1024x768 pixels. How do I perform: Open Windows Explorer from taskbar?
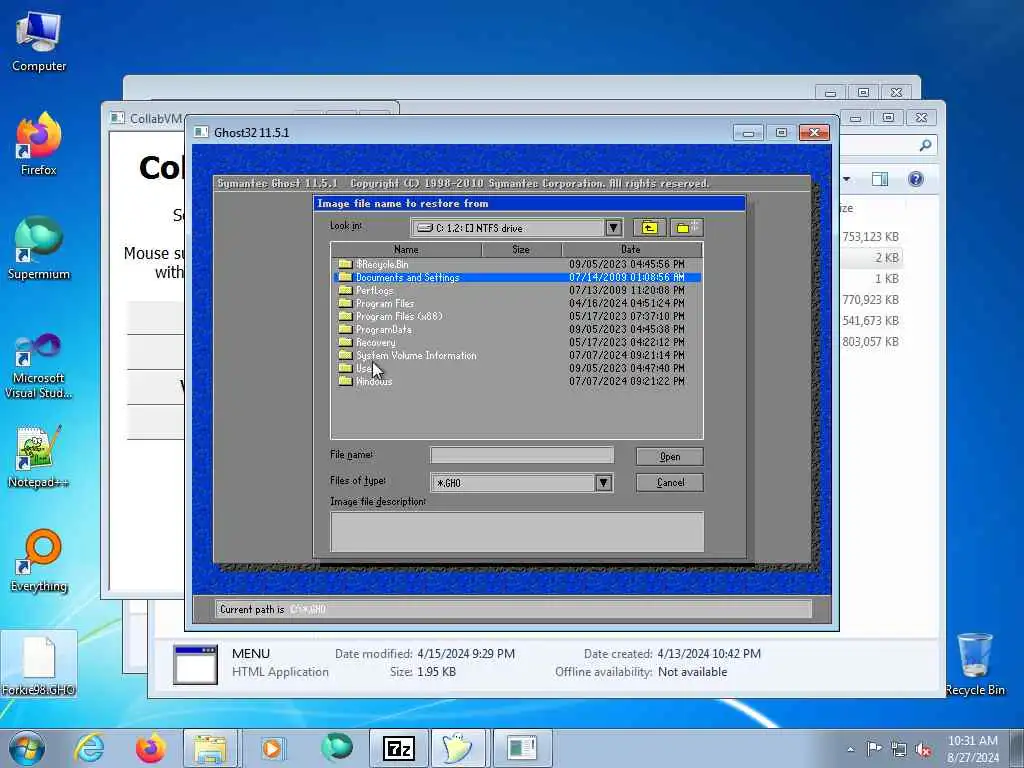click(x=210, y=748)
